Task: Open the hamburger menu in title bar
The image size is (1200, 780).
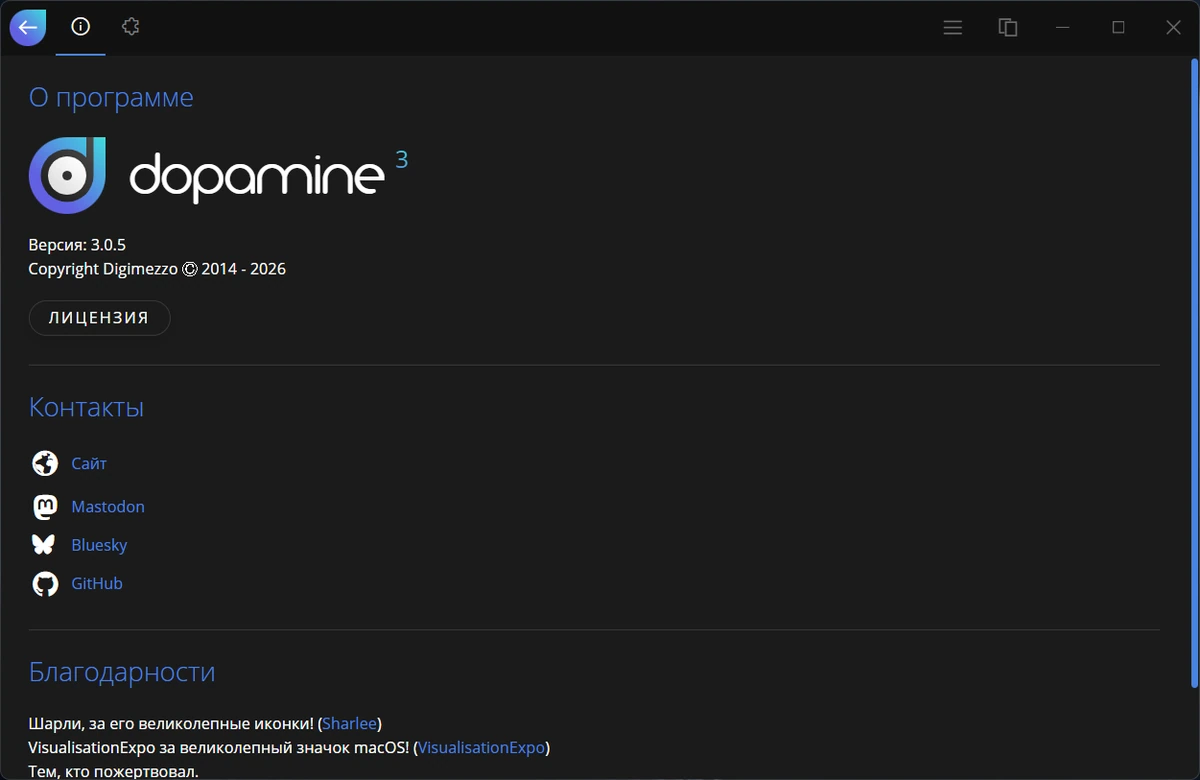Action: pyautogui.click(x=953, y=28)
